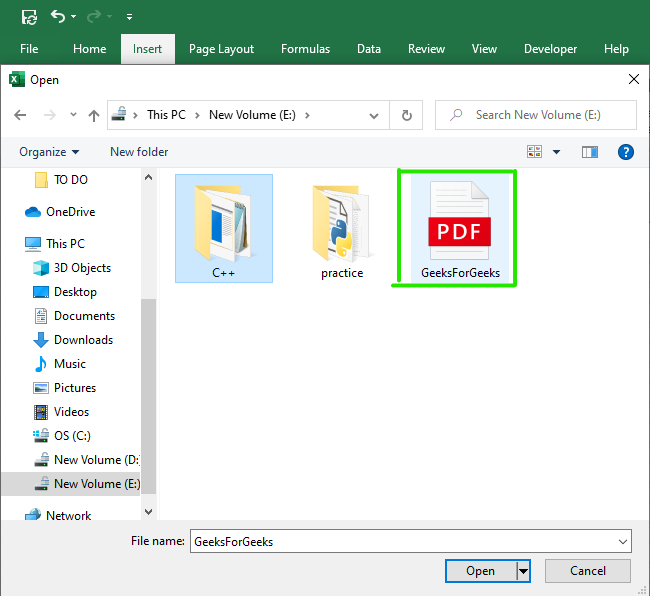
Task: Select the GeeksForGeeks PDF file
Action: (x=460, y=228)
